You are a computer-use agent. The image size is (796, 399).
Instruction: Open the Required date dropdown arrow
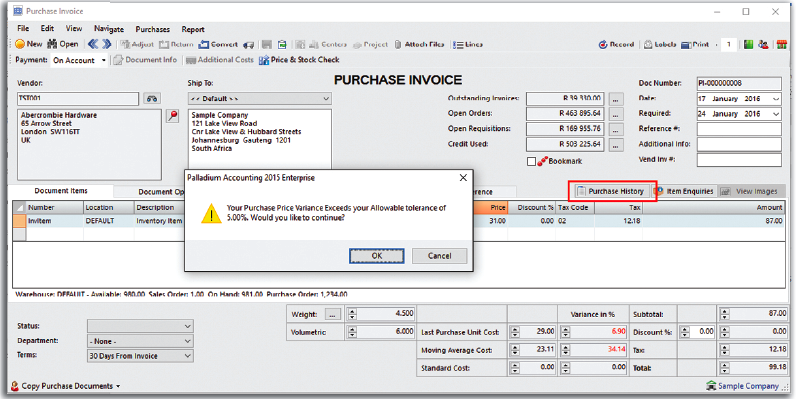coord(776,114)
